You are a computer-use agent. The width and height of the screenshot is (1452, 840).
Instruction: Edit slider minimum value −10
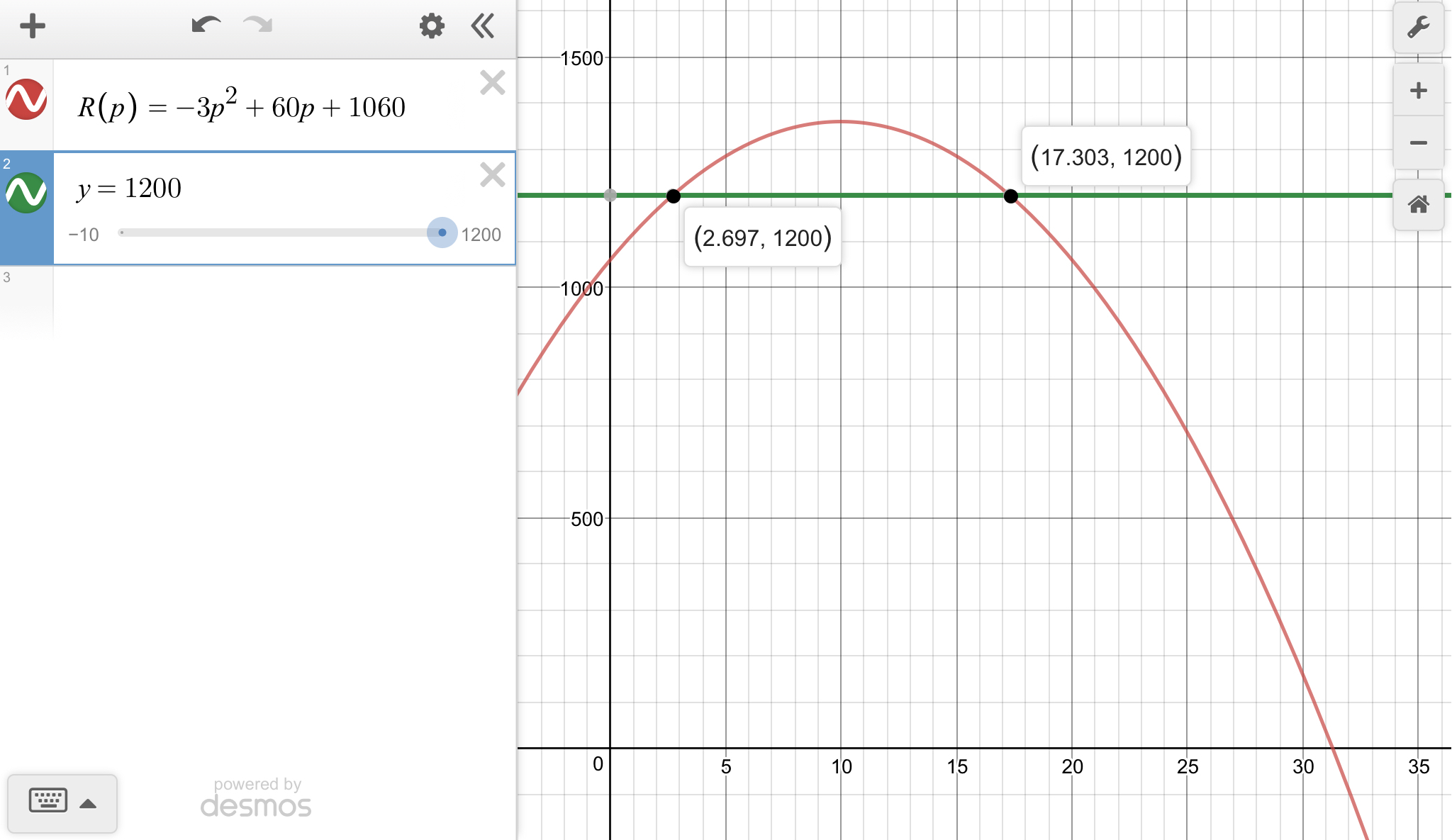(84, 235)
